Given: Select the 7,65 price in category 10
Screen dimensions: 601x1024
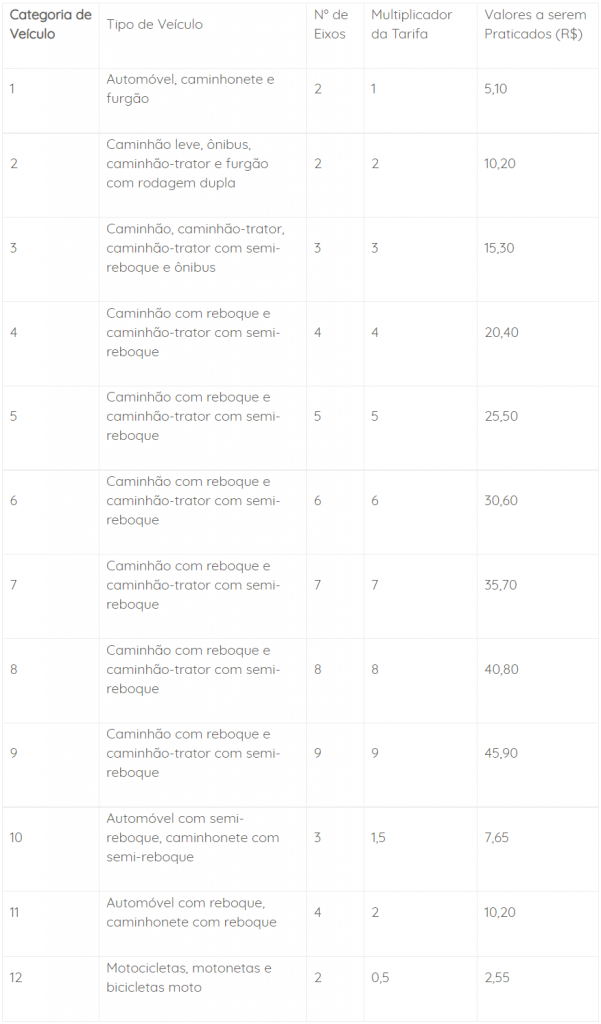Looking at the screenshot, I should 496,837.
